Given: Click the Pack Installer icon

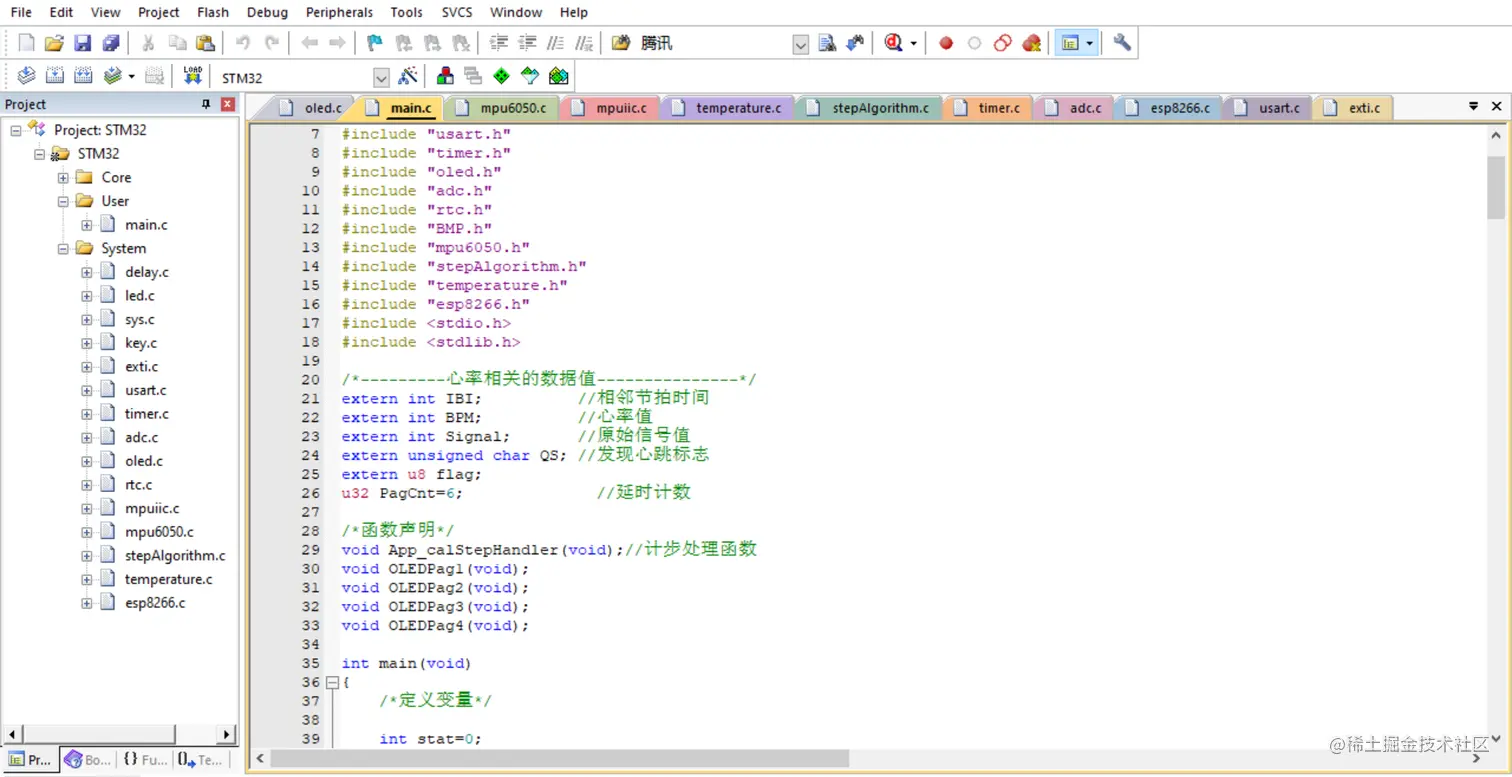Looking at the screenshot, I should coord(558,76).
